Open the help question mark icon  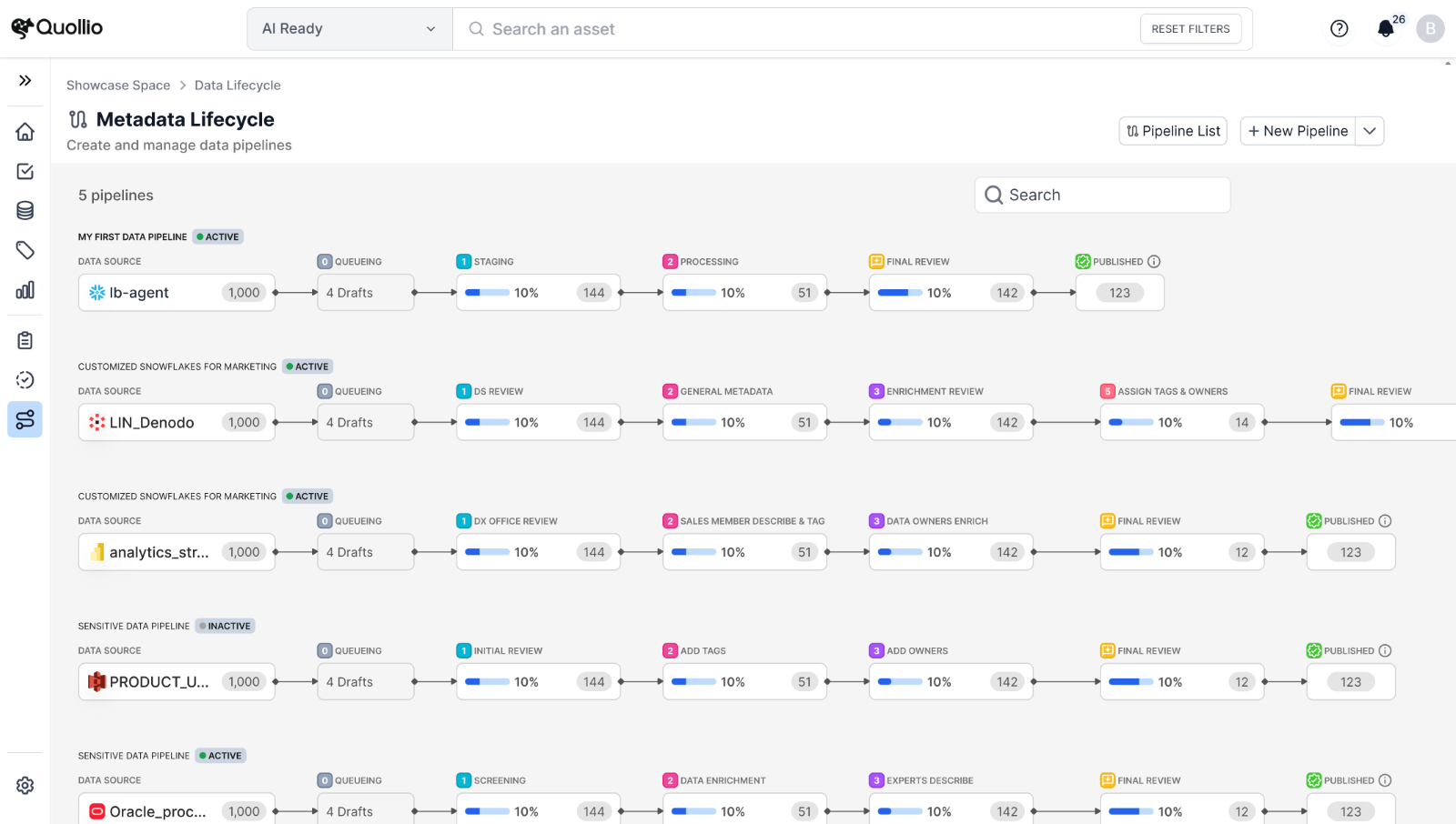pos(1339,29)
